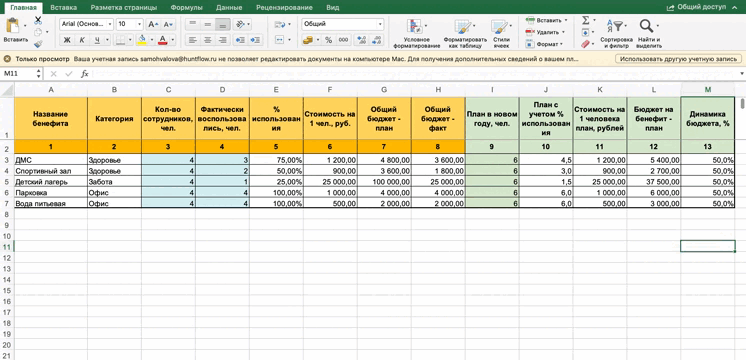Open the Формат cells dropdown
Image resolution: width=746 pixels, height=360 pixels.
click(x=544, y=44)
